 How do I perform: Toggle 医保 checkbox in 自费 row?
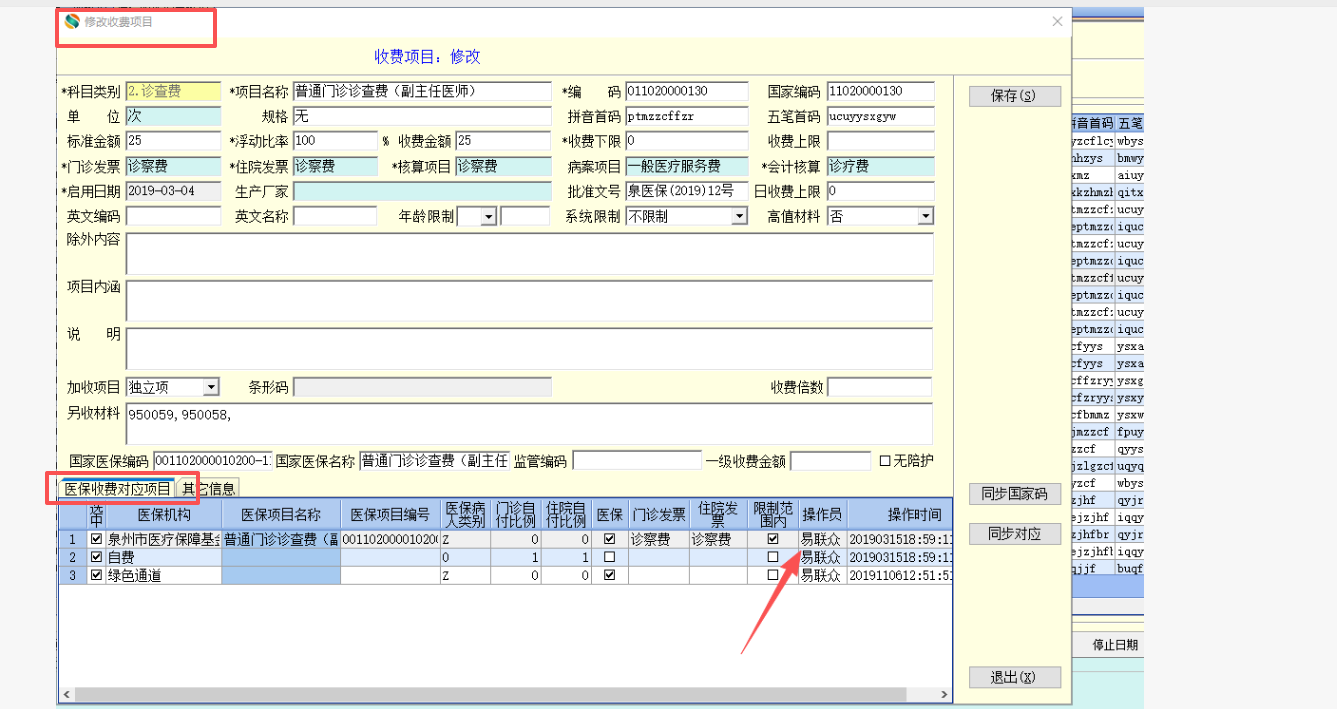click(610, 557)
